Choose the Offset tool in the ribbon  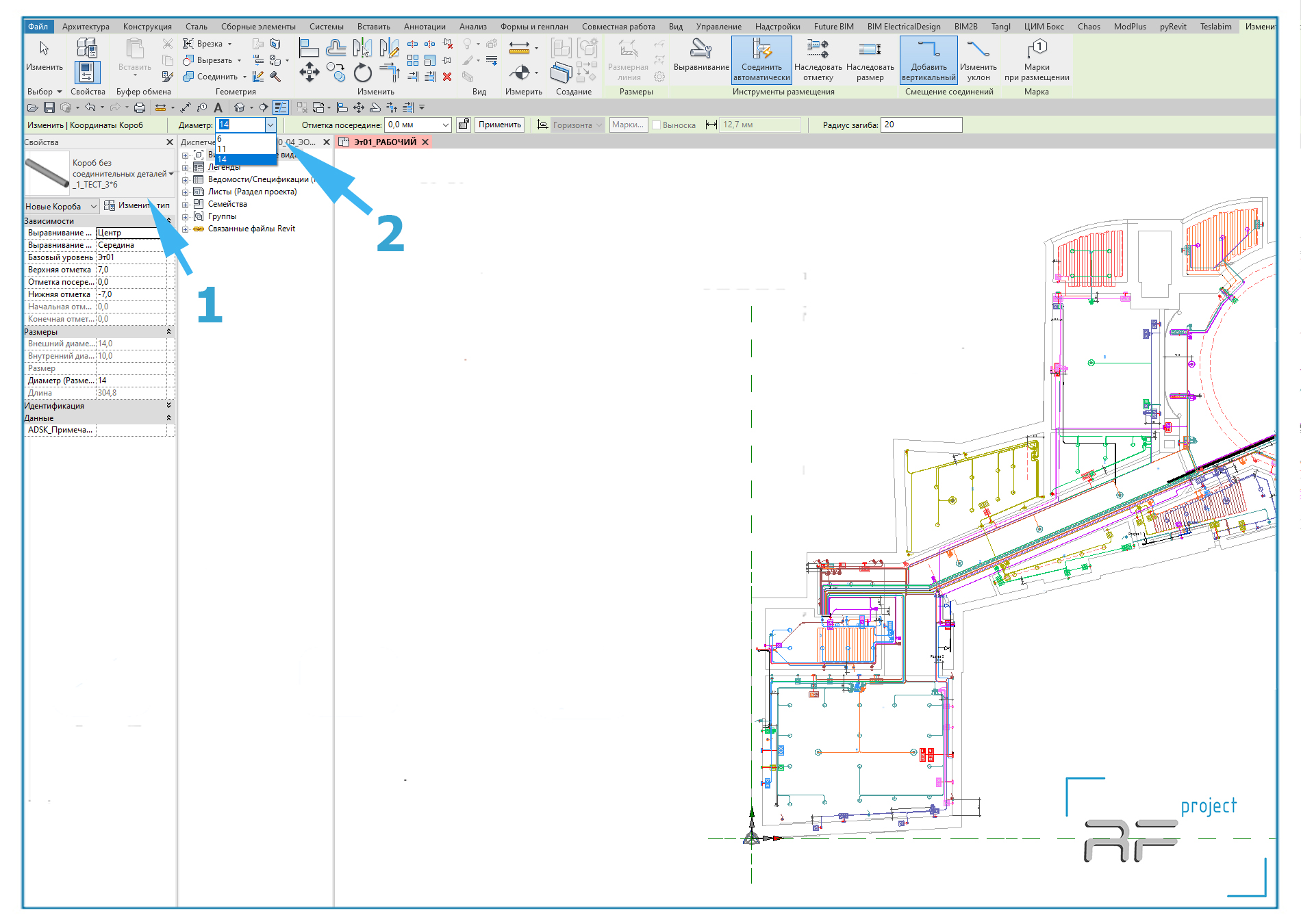[x=336, y=47]
